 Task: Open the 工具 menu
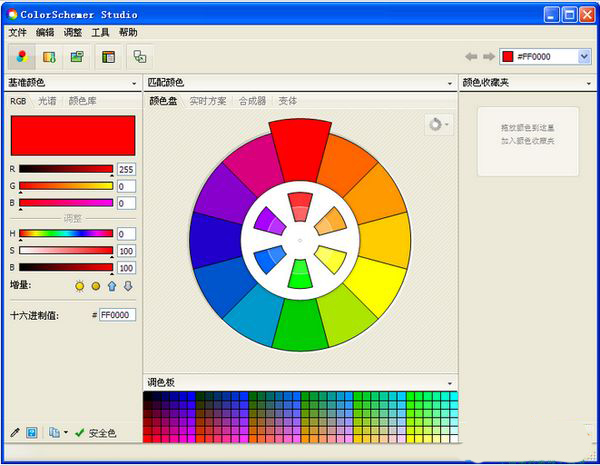point(100,33)
